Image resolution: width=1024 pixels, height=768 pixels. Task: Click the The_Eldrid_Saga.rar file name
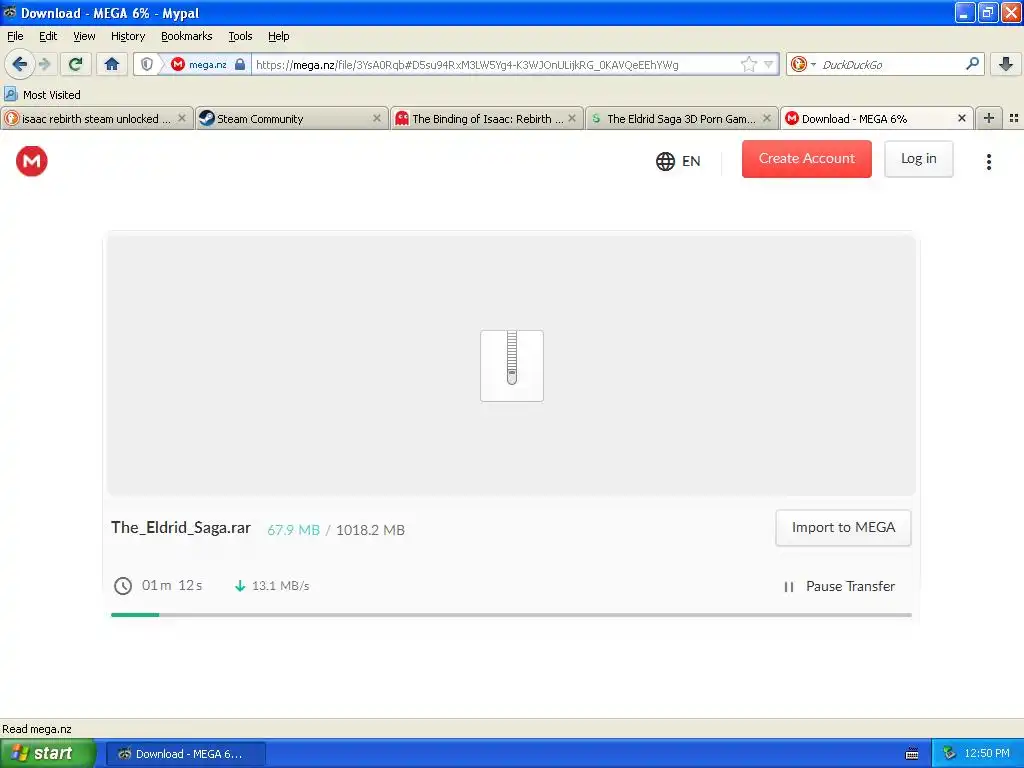[x=181, y=528]
